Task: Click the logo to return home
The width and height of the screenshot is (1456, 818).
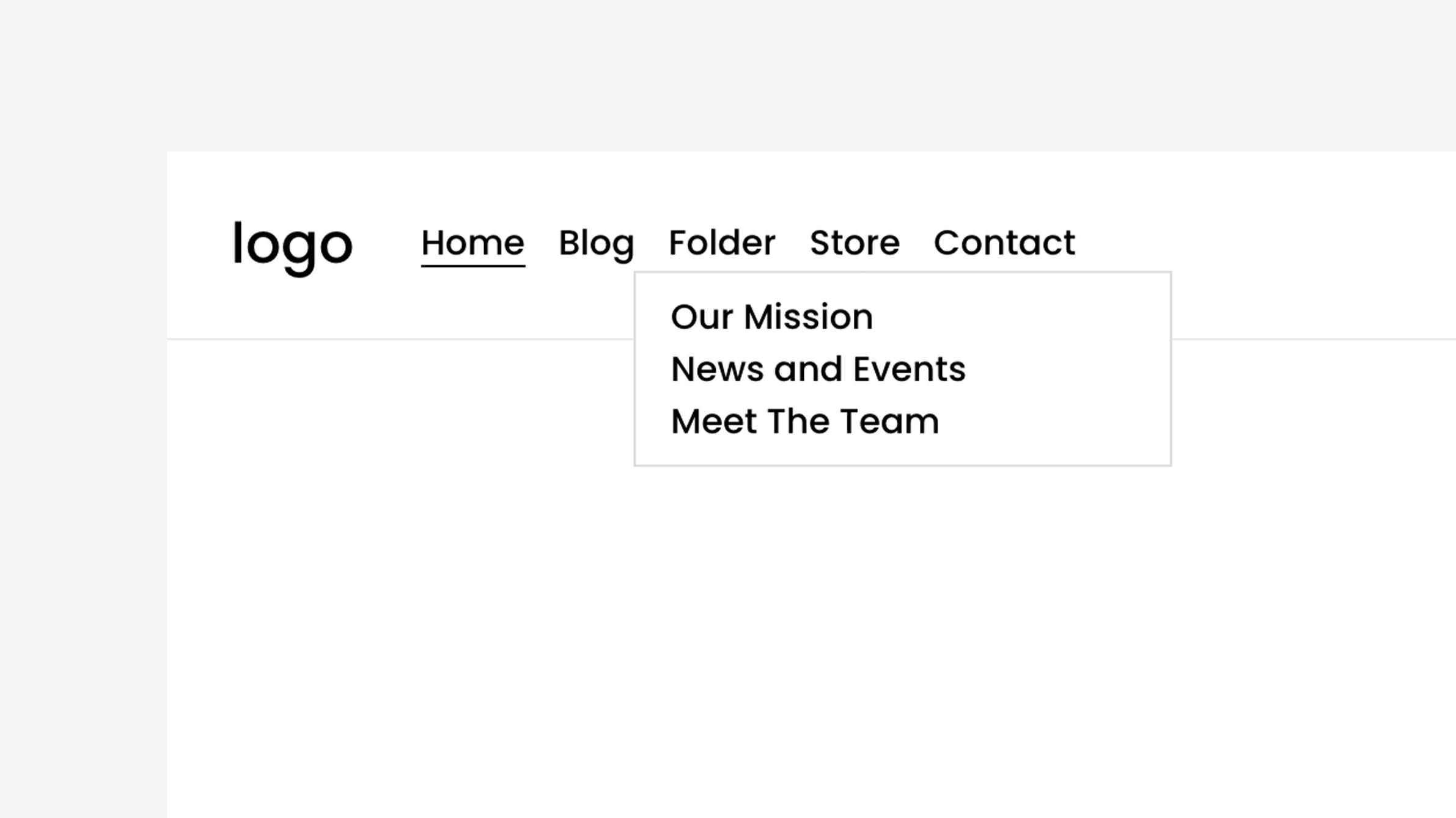Action: click(292, 244)
